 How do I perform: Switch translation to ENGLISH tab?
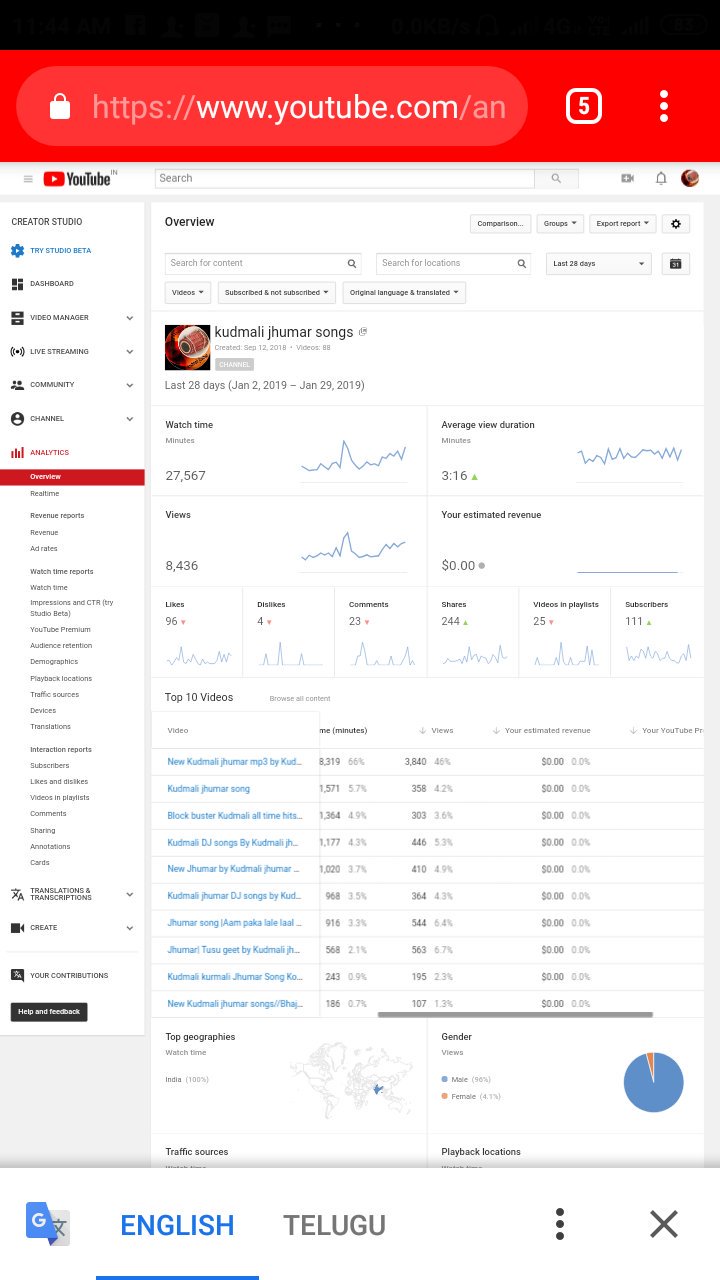[x=177, y=1225]
